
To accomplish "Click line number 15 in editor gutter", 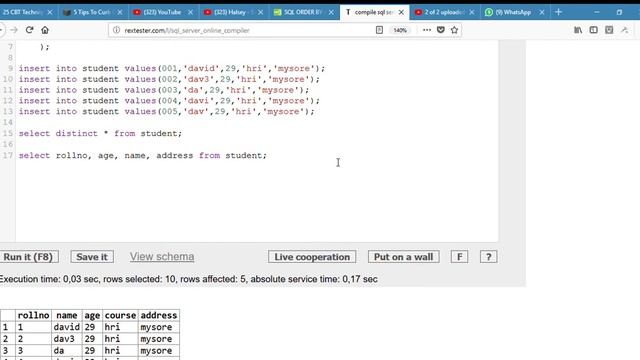I will [8, 133].
